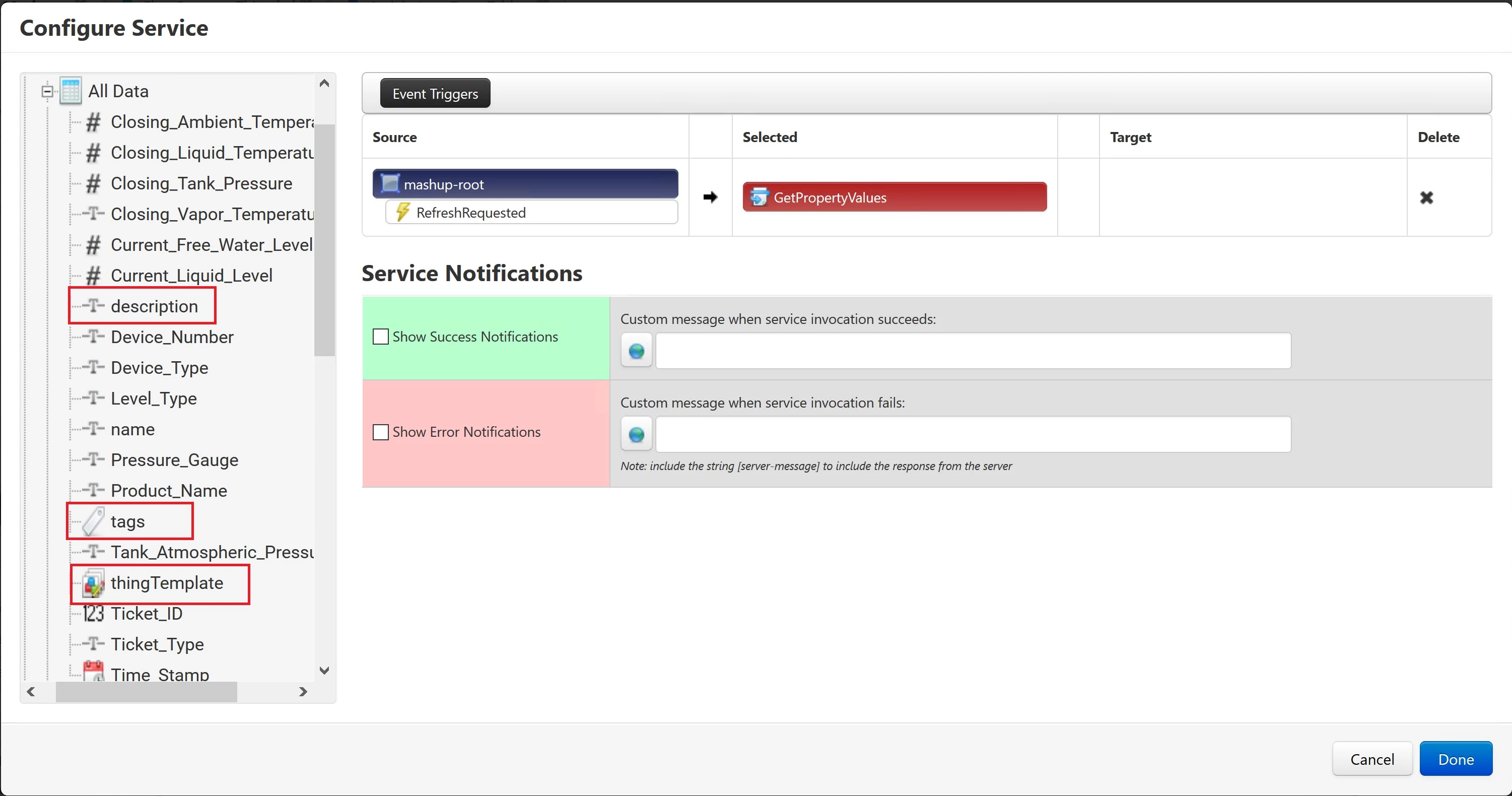
Task: Click Tank_Atmospheric_Pressure text icon
Action: pyautogui.click(x=93, y=551)
